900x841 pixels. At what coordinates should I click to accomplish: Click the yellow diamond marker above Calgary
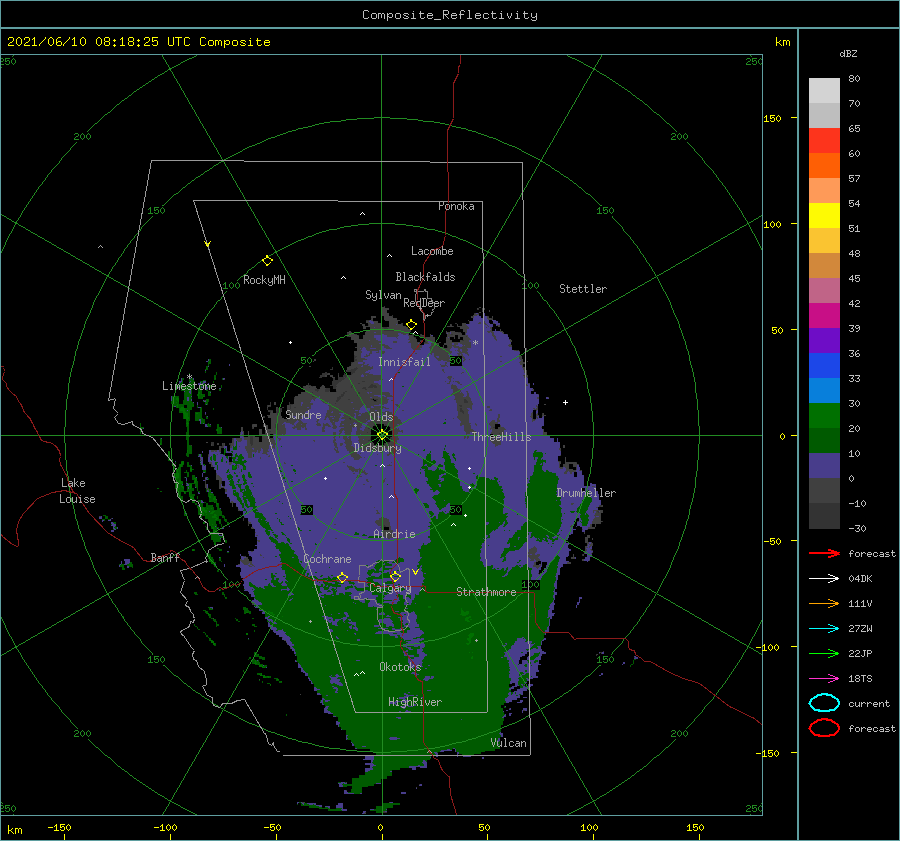click(395, 576)
